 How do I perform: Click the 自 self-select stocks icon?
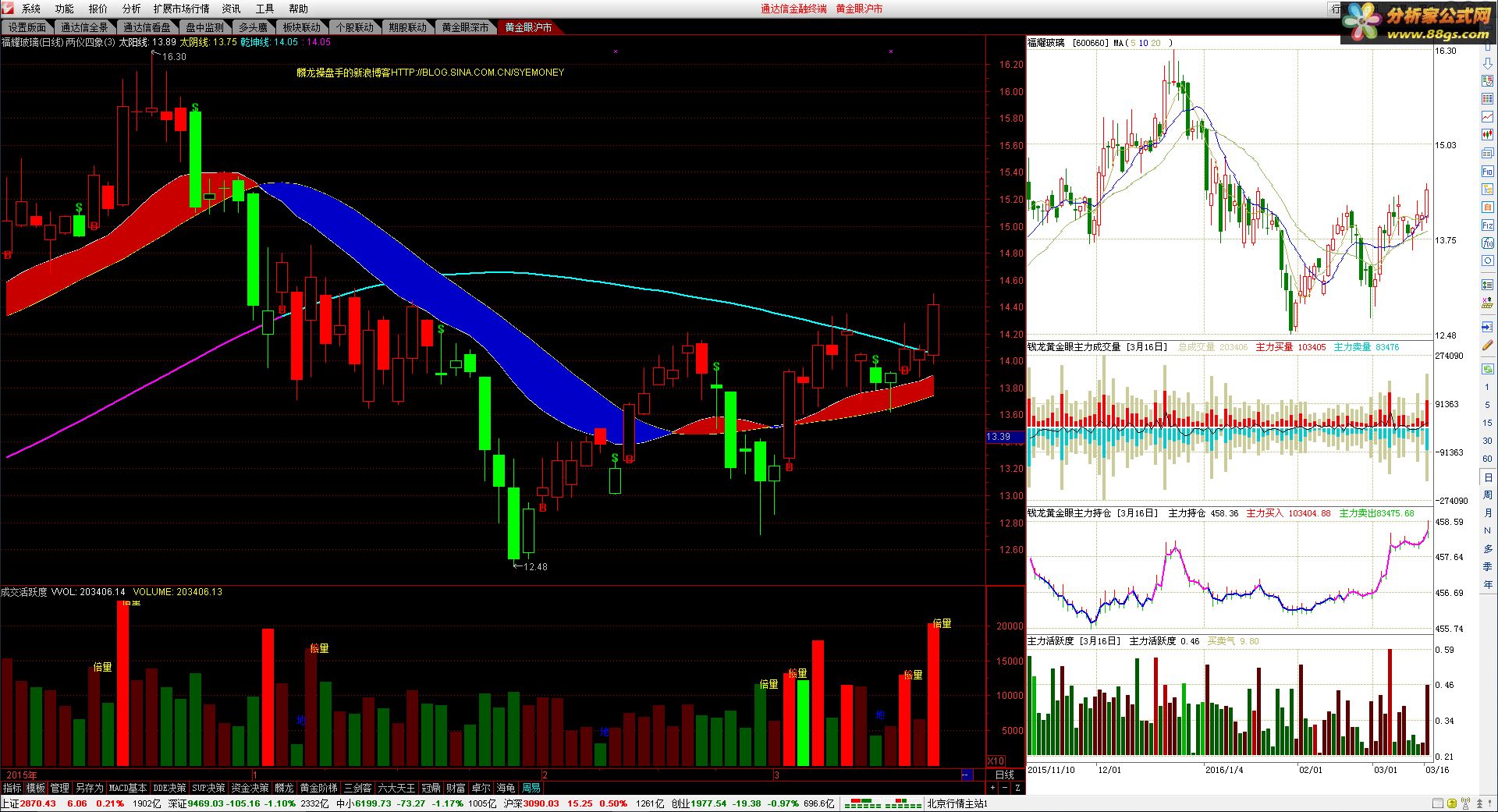click(1487, 207)
